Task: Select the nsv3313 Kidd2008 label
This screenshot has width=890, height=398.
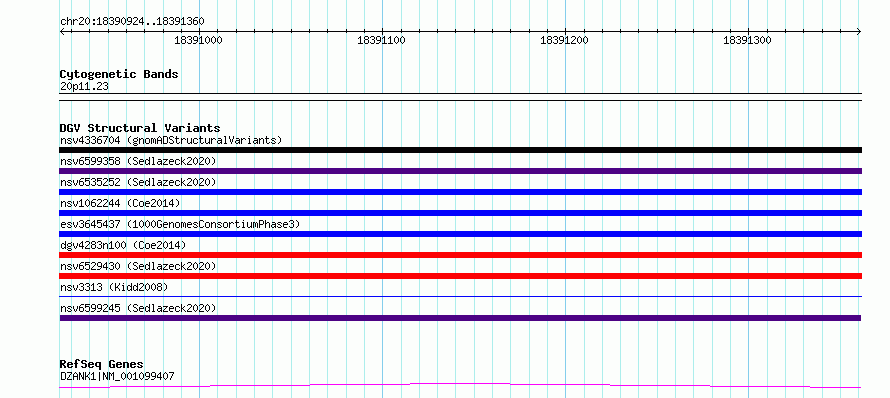Action: pyautogui.click(x=114, y=287)
